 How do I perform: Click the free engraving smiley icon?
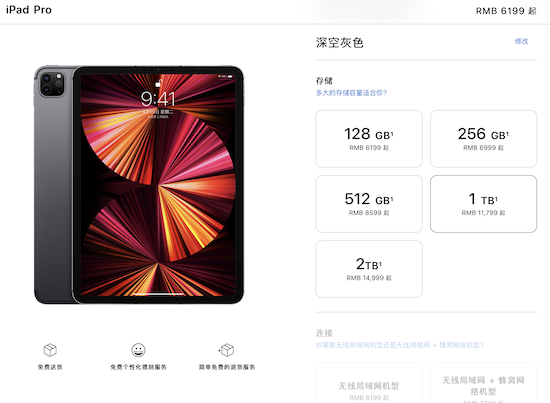[x=138, y=350]
